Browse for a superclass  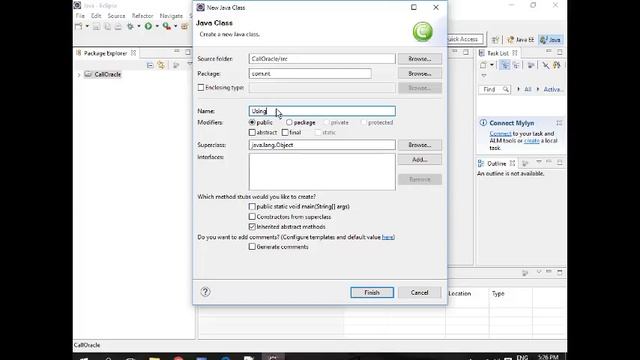[420, 145]
